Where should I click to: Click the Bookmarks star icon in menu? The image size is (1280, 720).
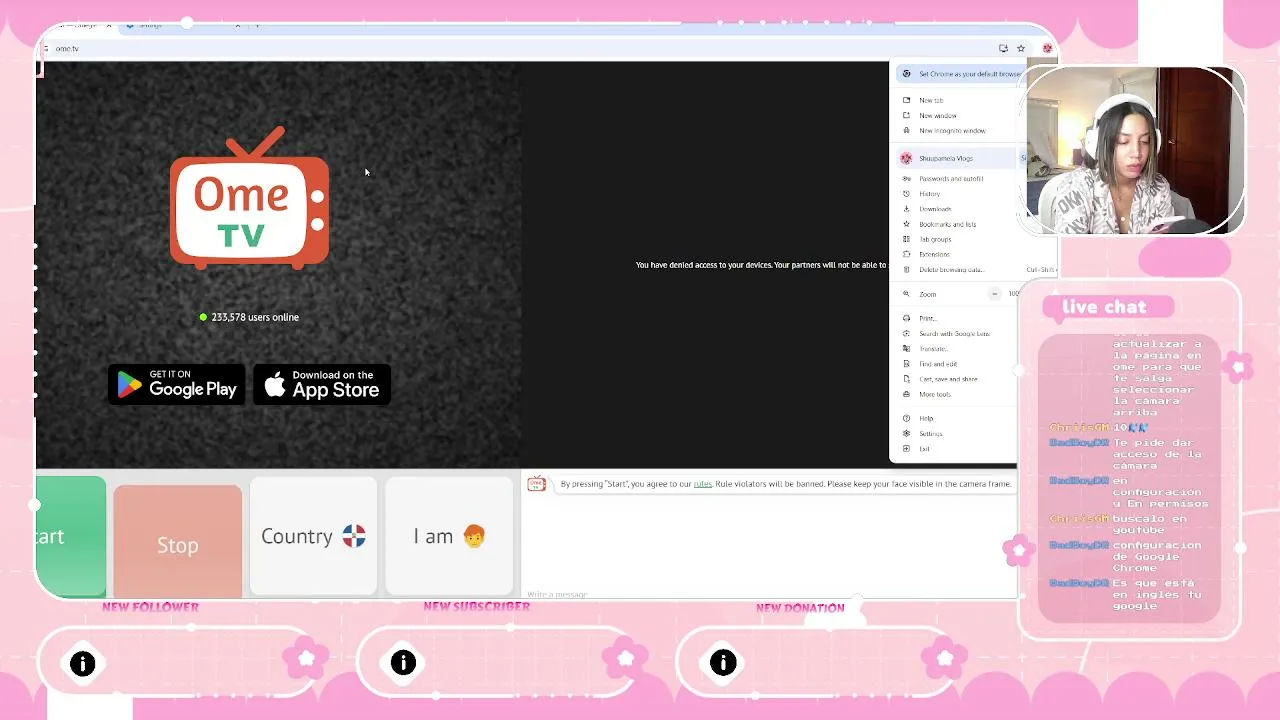coord(907,224)
